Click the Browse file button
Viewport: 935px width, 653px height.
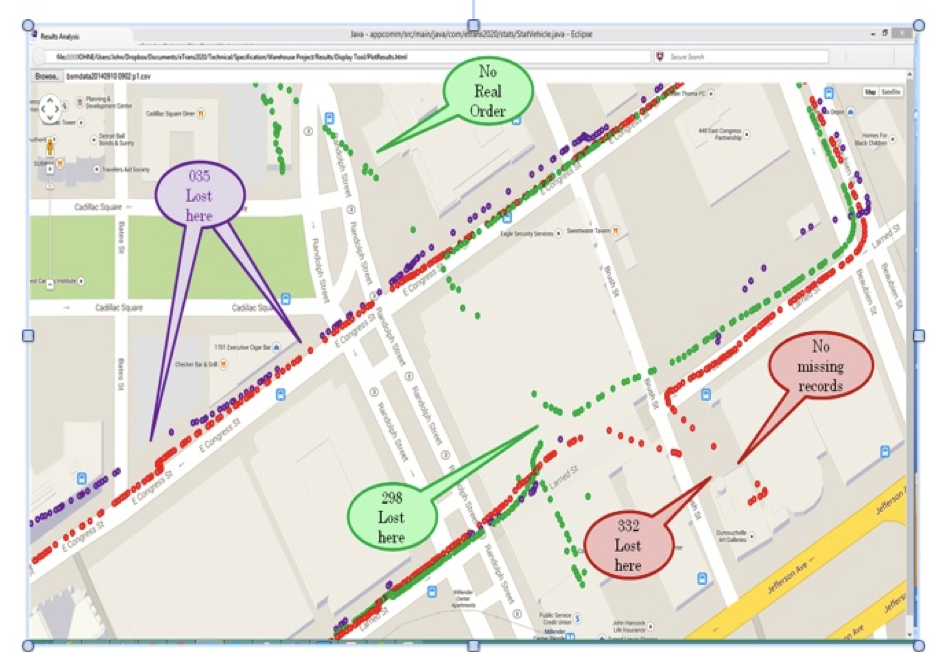tap(47, 76)
